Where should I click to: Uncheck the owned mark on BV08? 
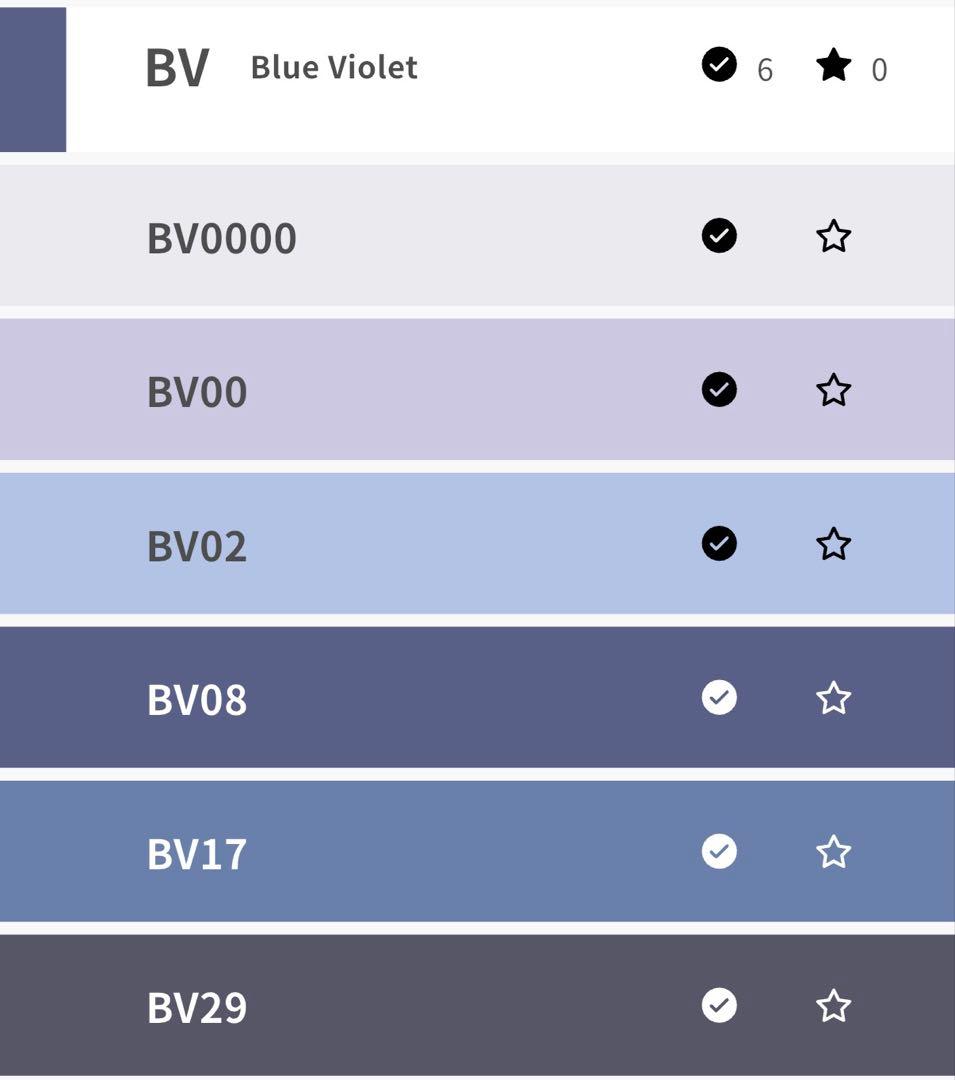[x=719, y=697]
